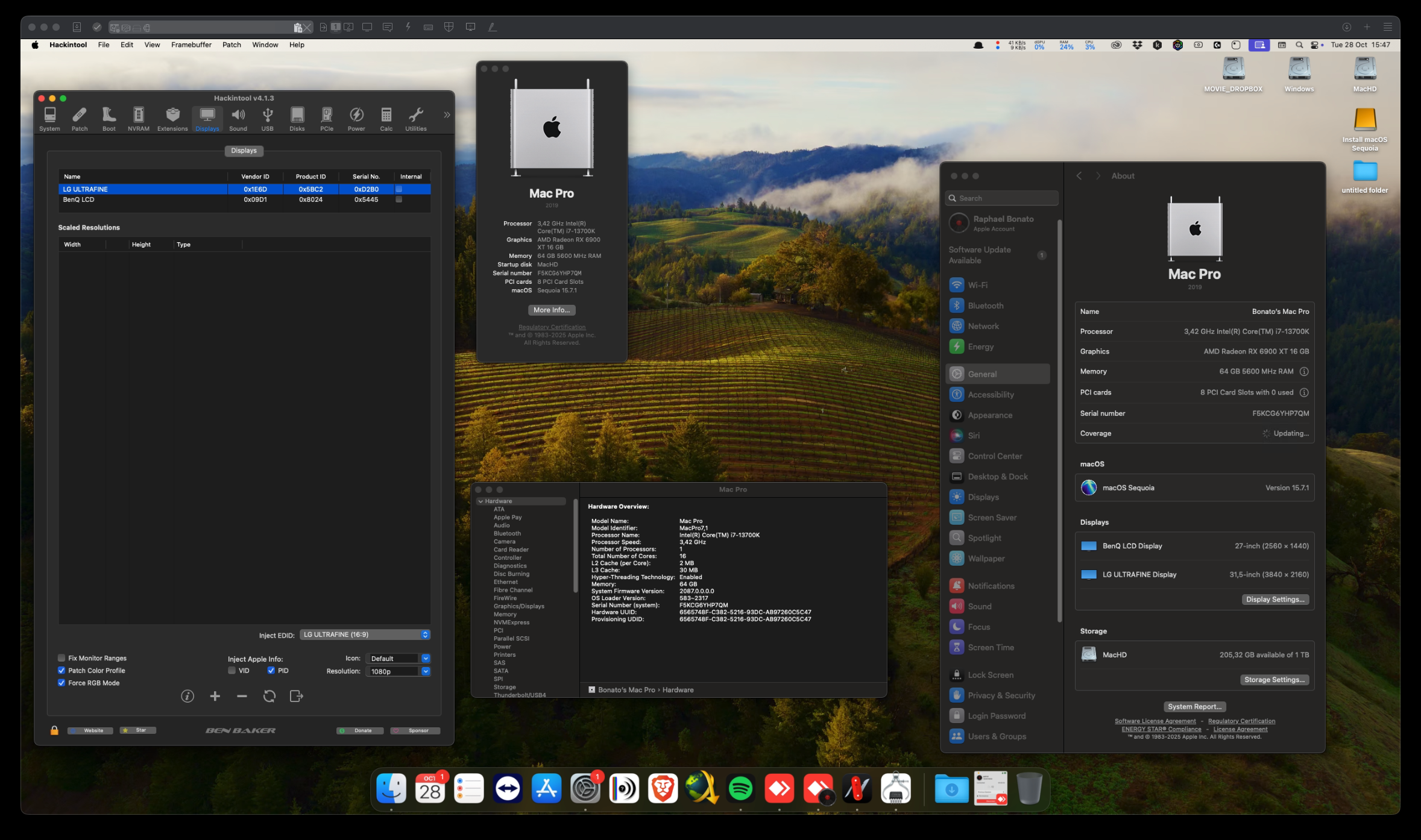Click the refresh displays icon
This screenshot has width=1421, height=840.
tap(269, 697)
